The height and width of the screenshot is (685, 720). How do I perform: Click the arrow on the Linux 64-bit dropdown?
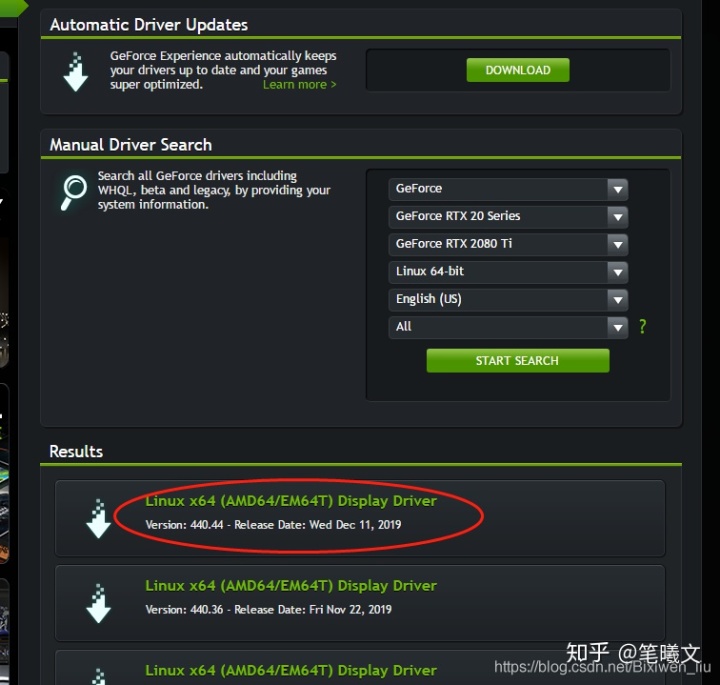click(618, 272)
